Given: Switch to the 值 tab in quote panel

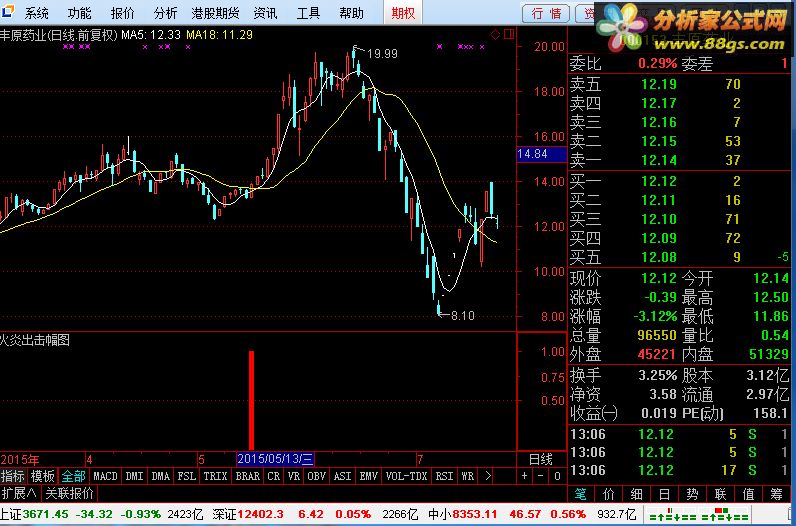Looking at the screenshot, I should click(x=748, y=493).
